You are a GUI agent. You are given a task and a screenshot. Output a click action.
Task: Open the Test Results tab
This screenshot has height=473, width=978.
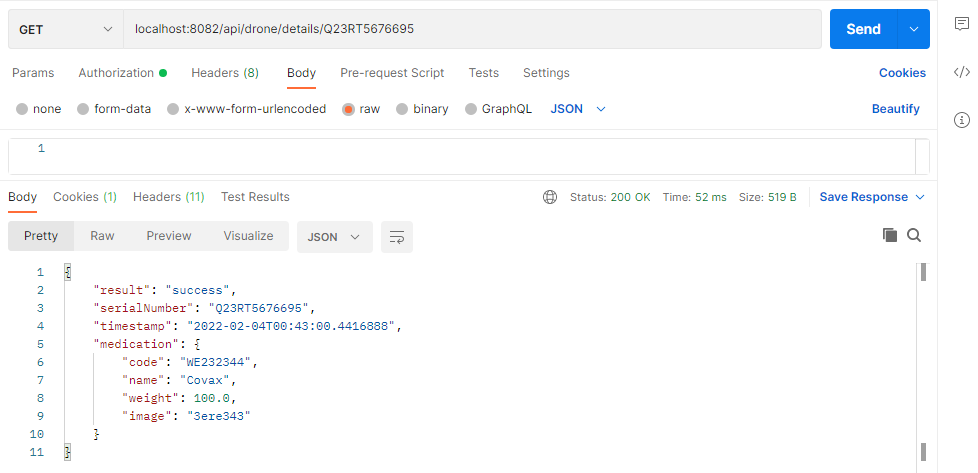click(255, 197)
